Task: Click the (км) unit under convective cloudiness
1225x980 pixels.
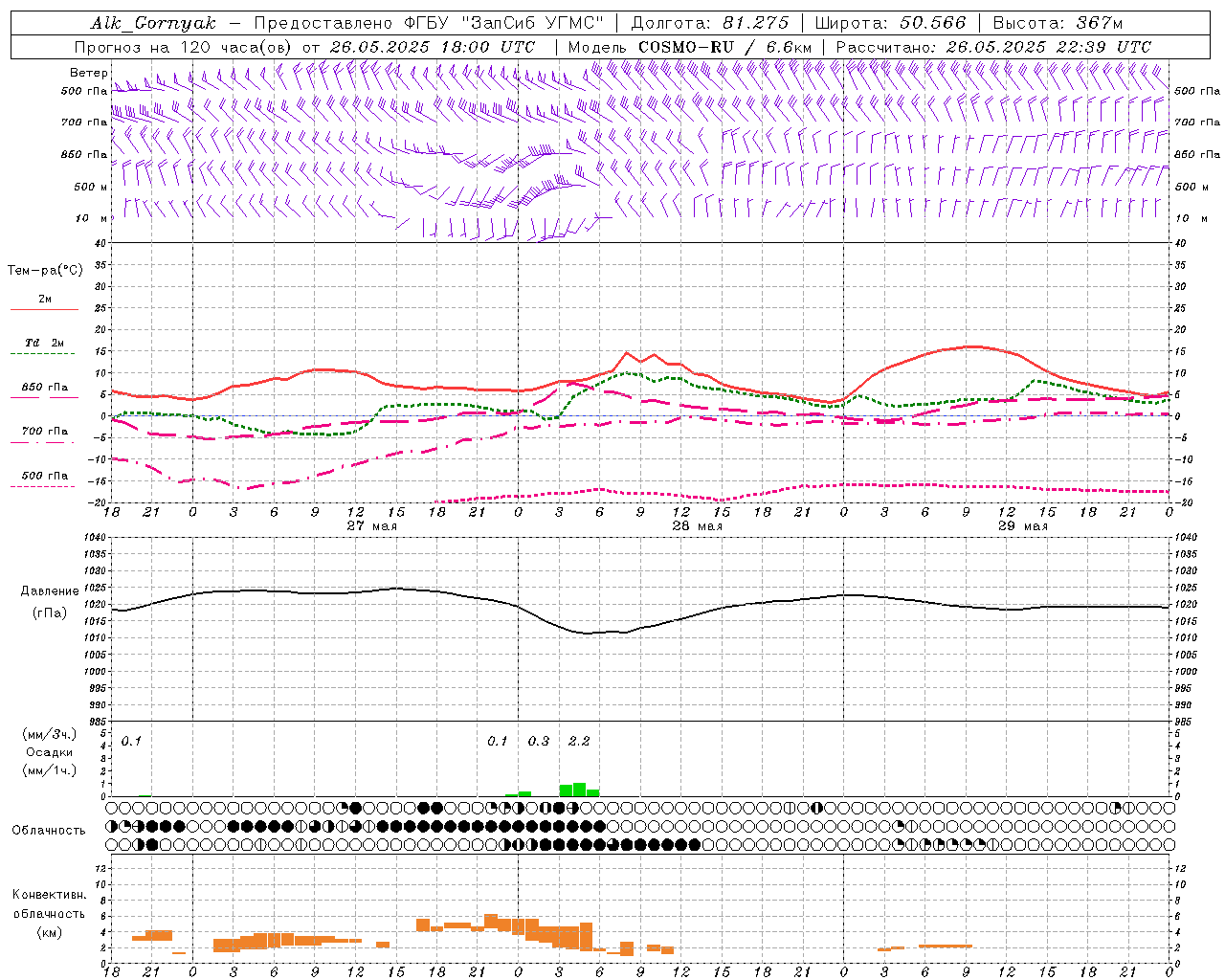Action: 49,932
